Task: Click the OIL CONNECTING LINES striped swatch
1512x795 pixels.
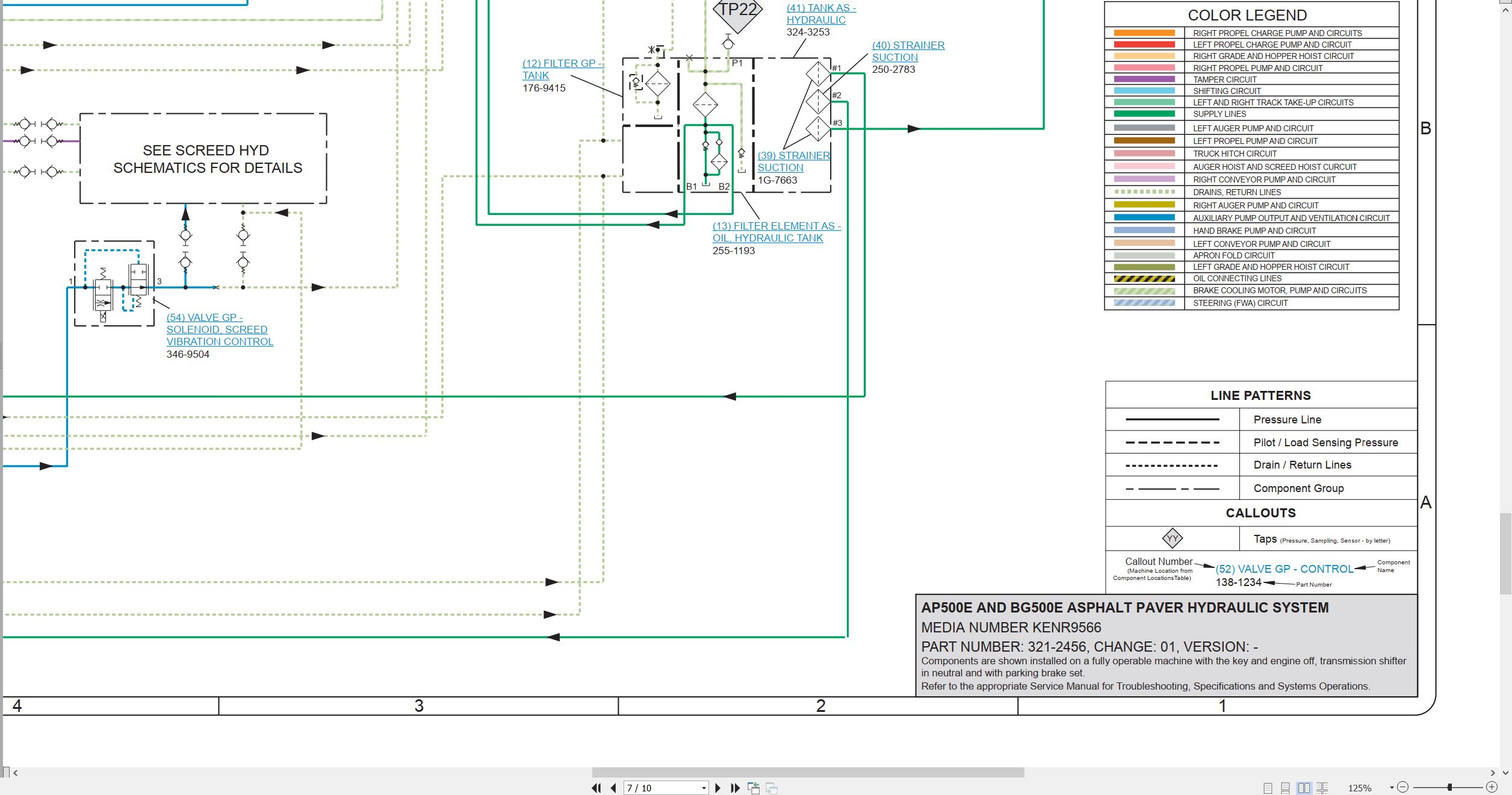Action: (x=1144, y=279)
